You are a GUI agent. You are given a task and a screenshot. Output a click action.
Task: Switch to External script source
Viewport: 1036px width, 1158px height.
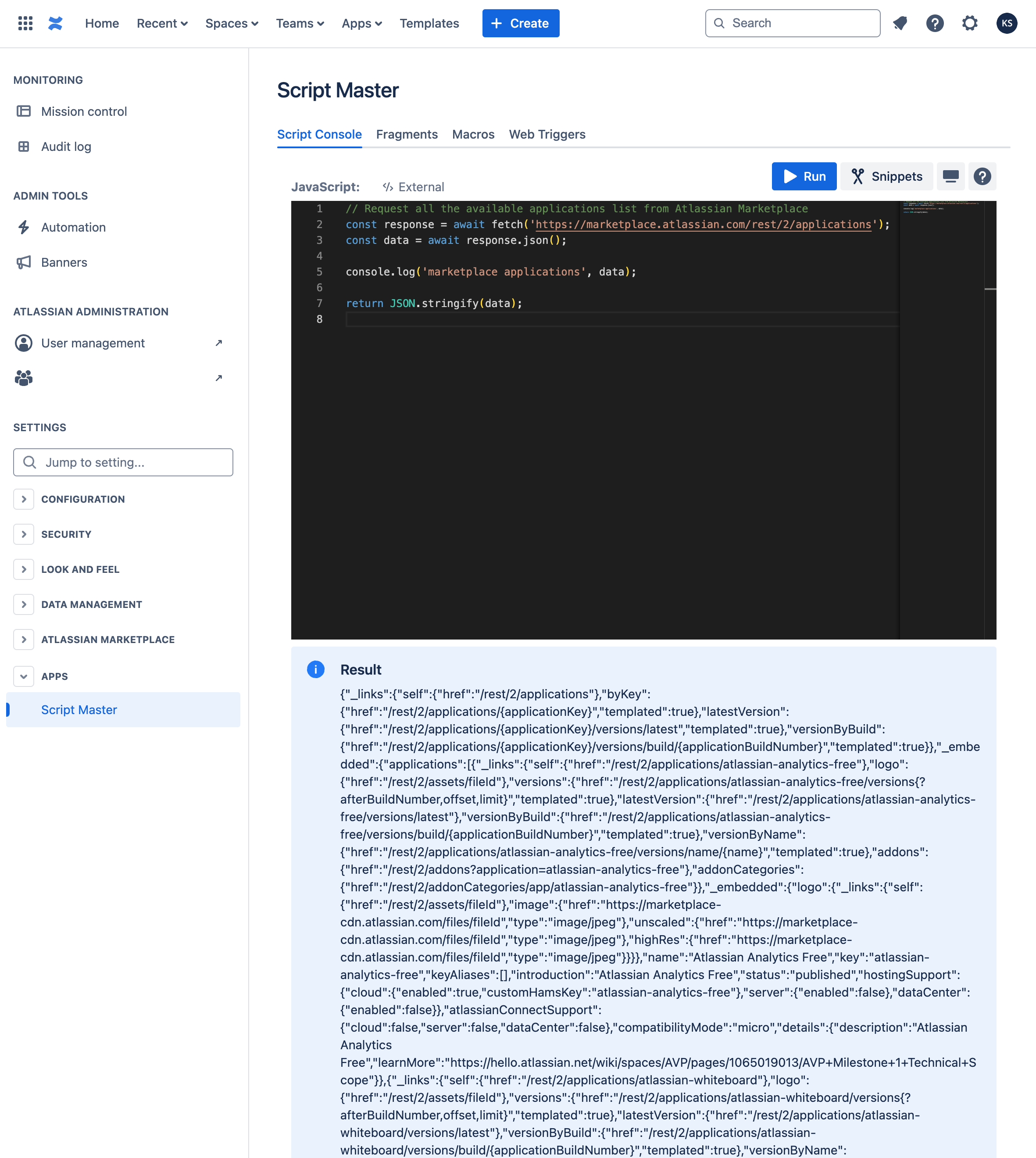(413, 187)
